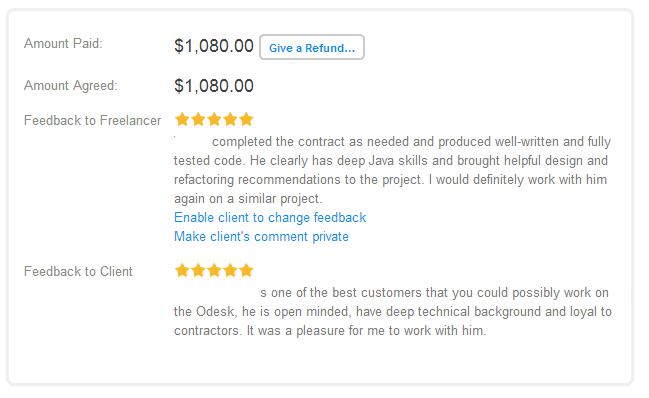Click the Feedback to Freelancer label
This screenshot has width=649, height=398.
[x=93, y=120]
